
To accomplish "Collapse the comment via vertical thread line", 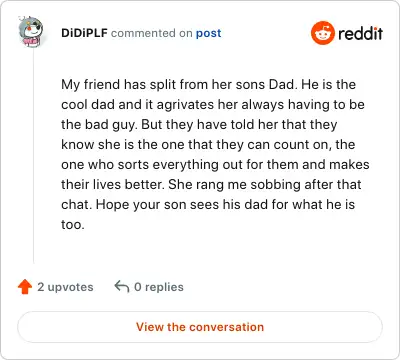I will tap(33, 155).
